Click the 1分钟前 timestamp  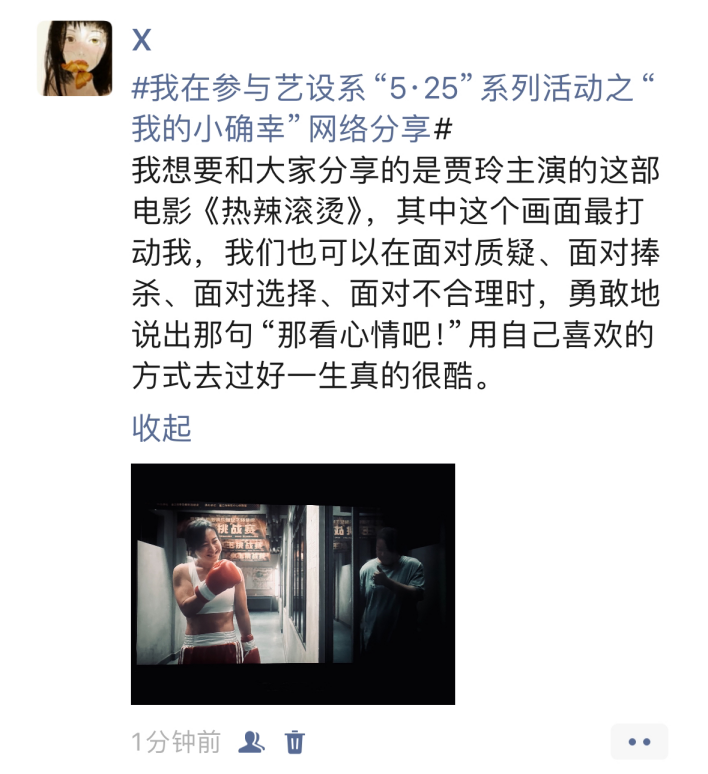tap(176, 742)
